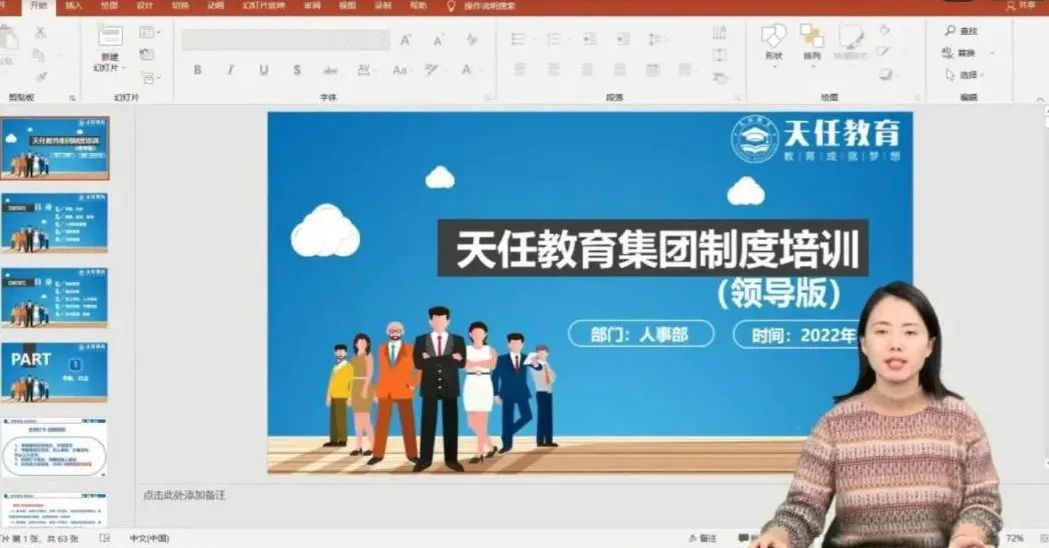Click the Quick Styles button
Image resolution: width=1049 pixels, height=548 pixels.
tap(850, 42)
